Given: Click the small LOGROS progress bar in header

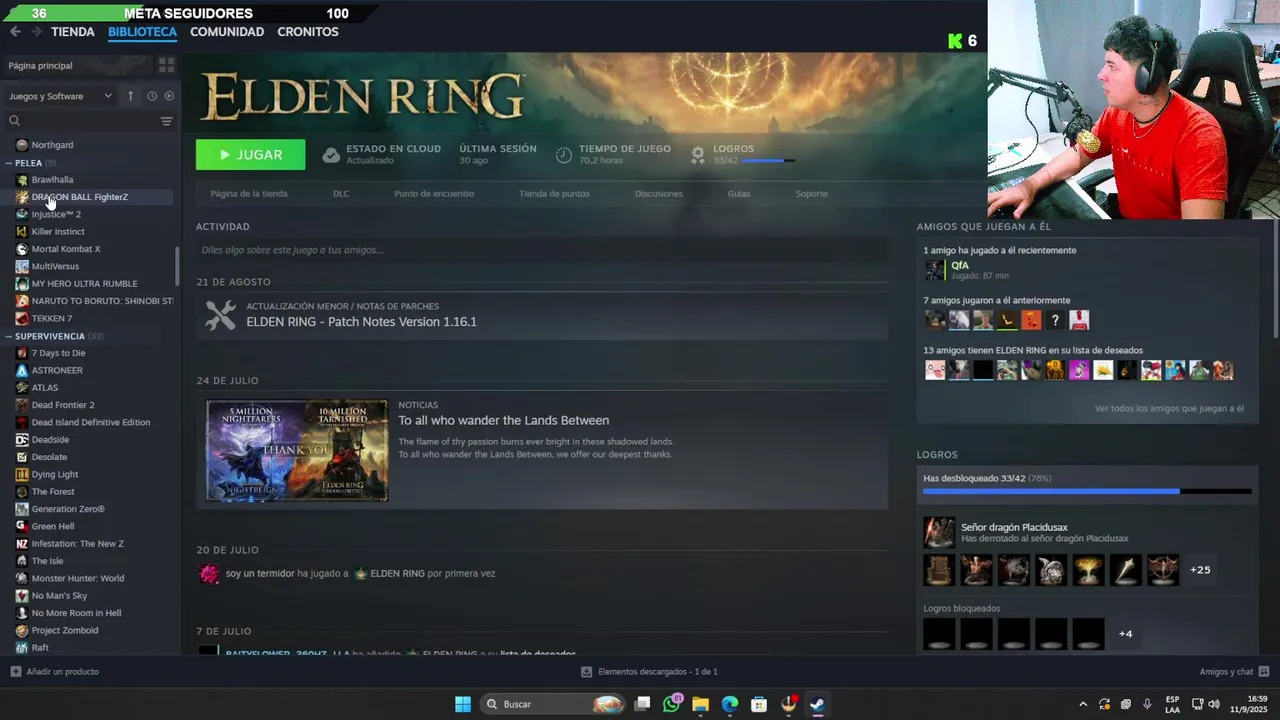Looking at the screenshot, I should tap(768, 160).
